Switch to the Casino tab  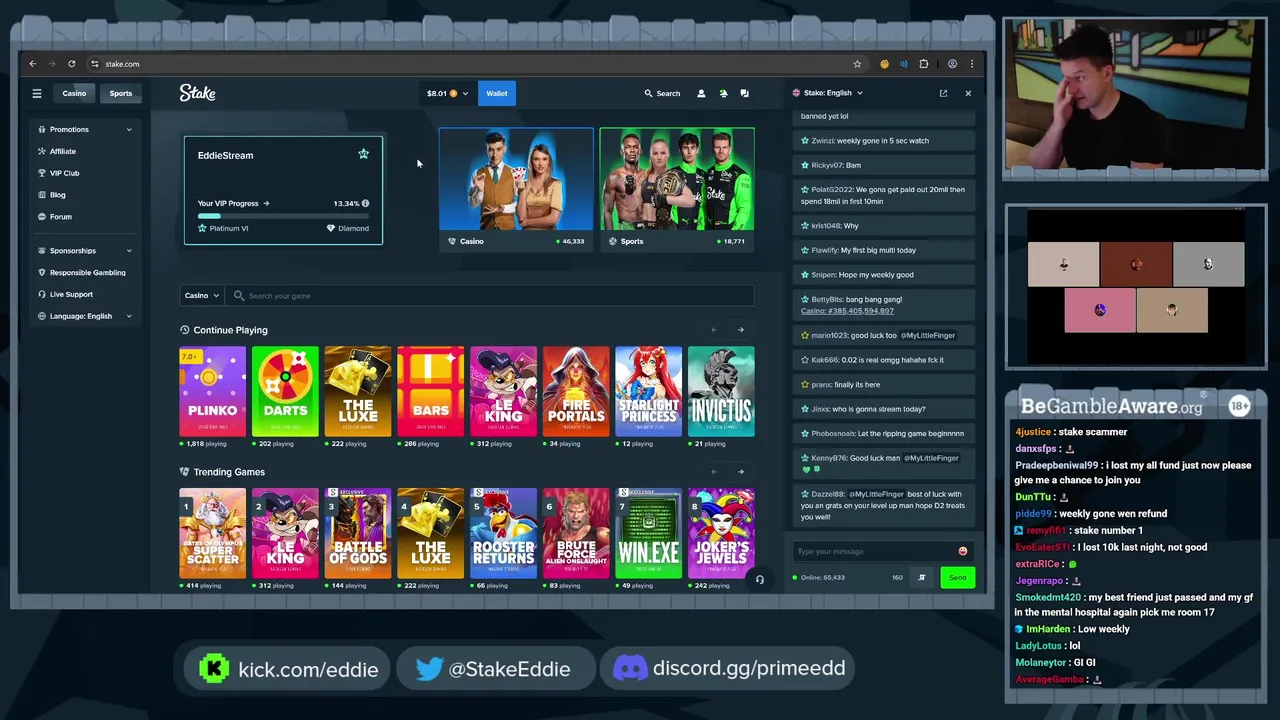(x=74, y=93)
